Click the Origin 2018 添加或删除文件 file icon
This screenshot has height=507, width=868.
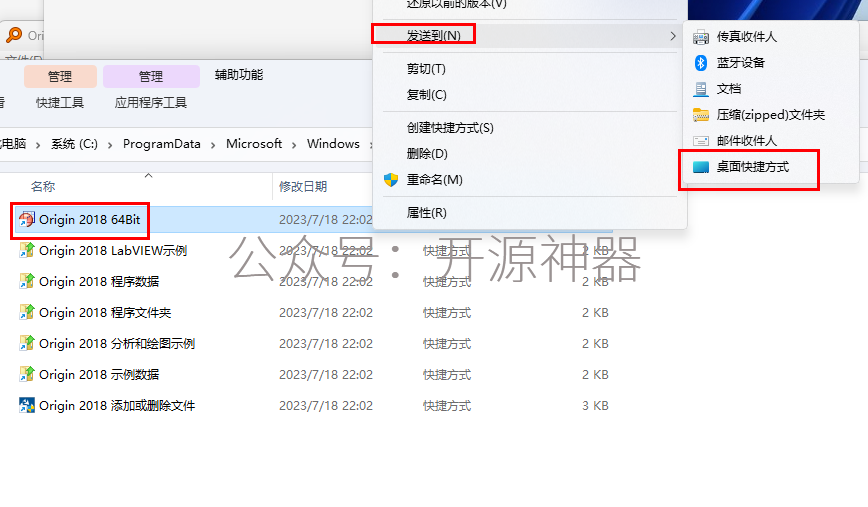coord(27,406)
